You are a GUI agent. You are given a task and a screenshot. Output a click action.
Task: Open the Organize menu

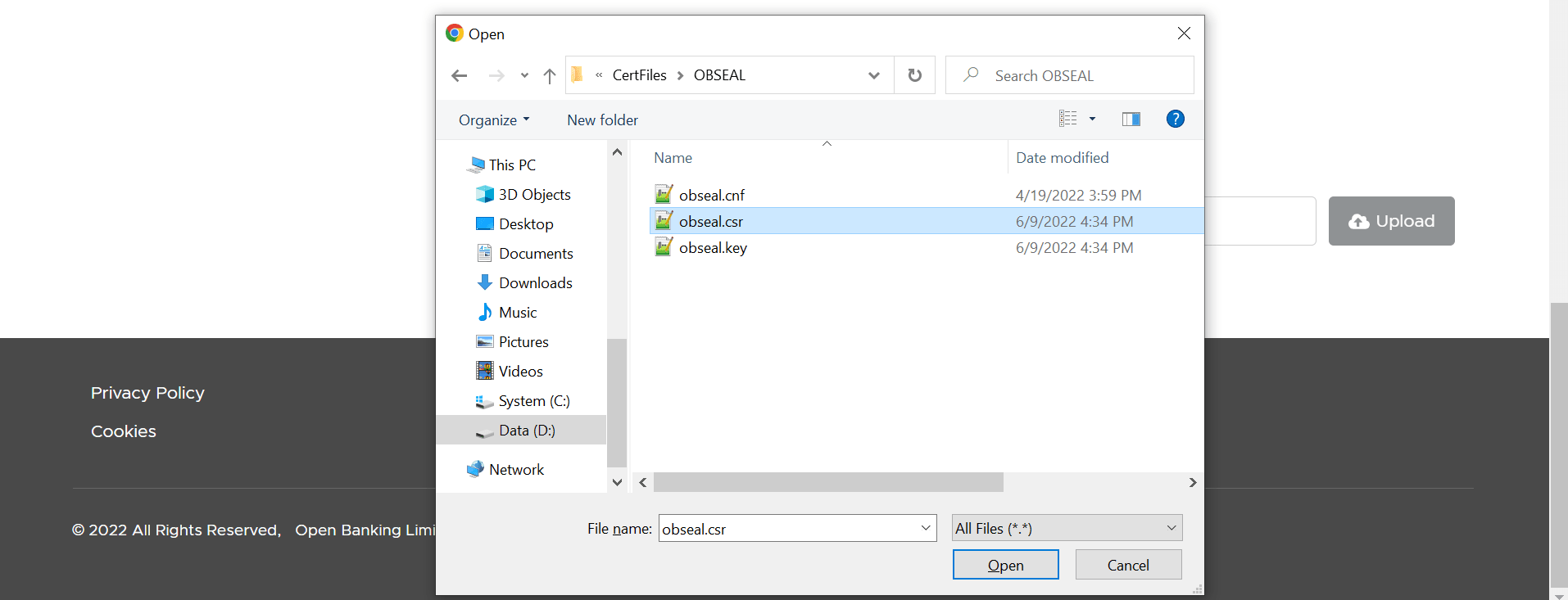click(493, 120)
